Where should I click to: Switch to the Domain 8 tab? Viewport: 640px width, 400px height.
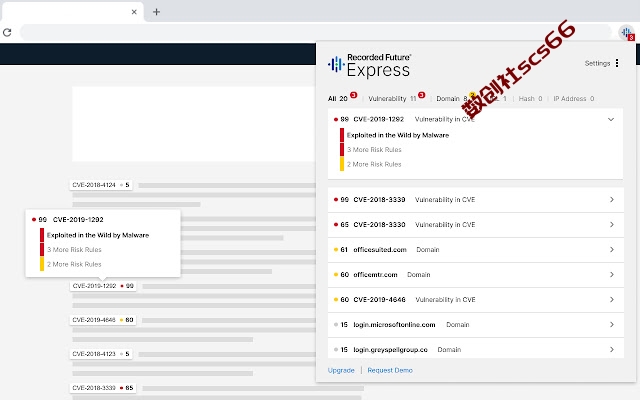tap(451, 99)
